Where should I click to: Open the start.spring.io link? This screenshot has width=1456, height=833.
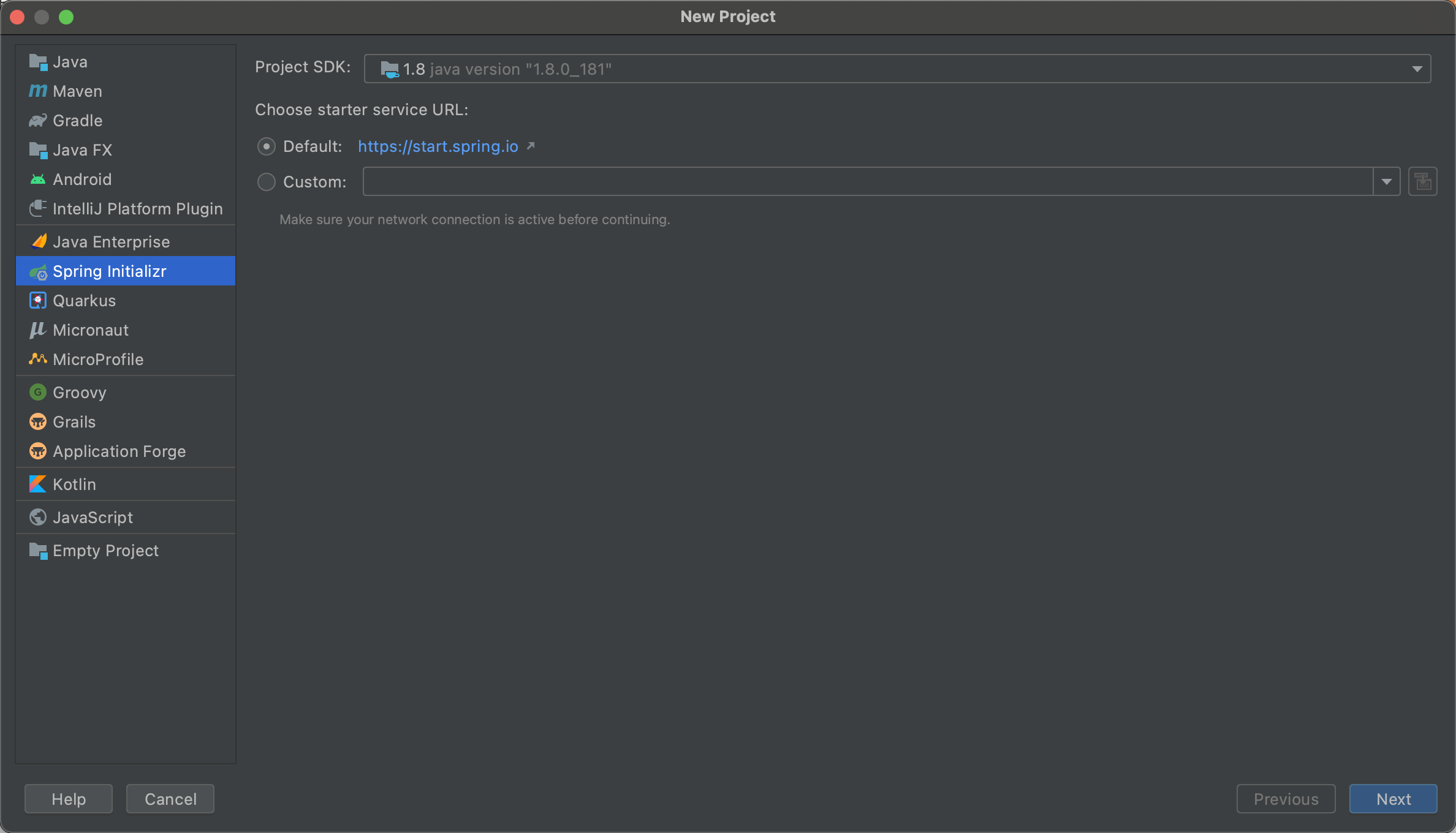pos(438,146)
